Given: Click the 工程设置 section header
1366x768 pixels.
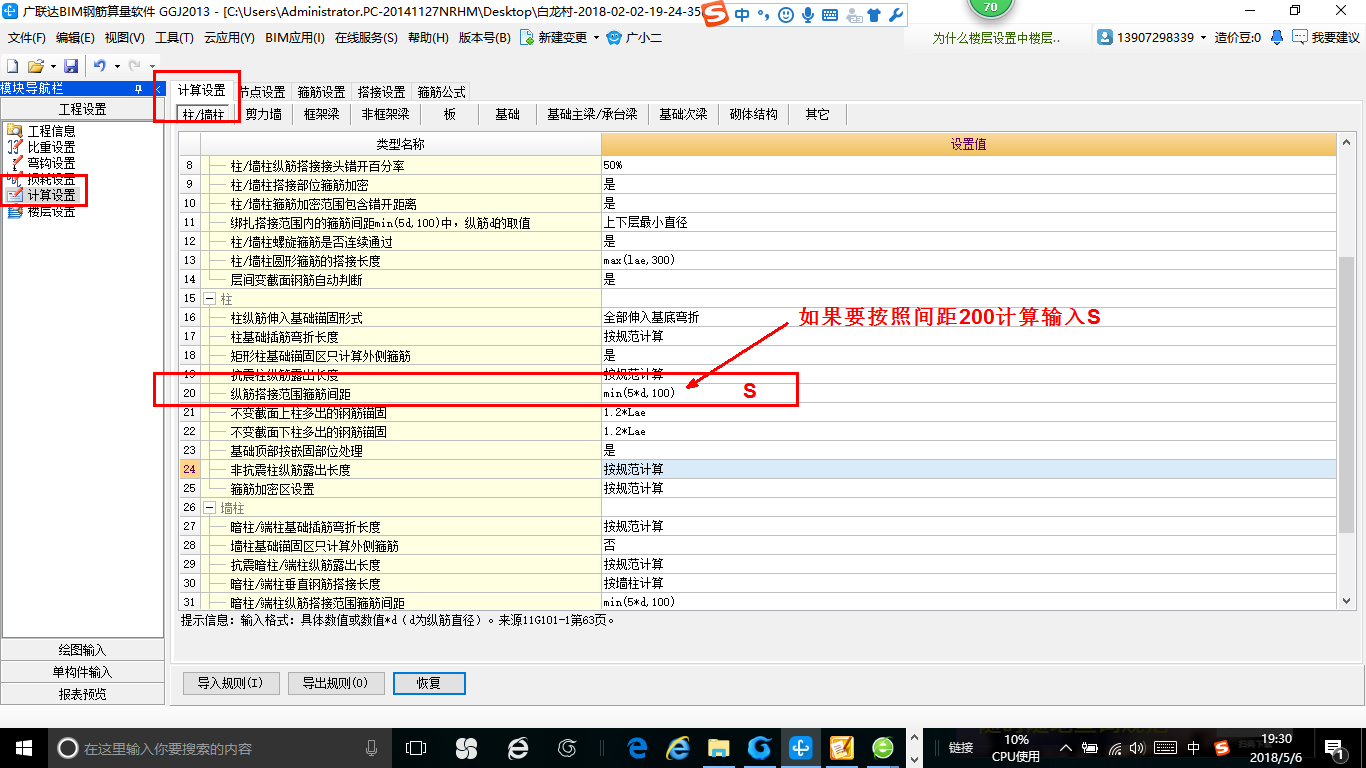Looking at the screenshot, I should 82,109.
